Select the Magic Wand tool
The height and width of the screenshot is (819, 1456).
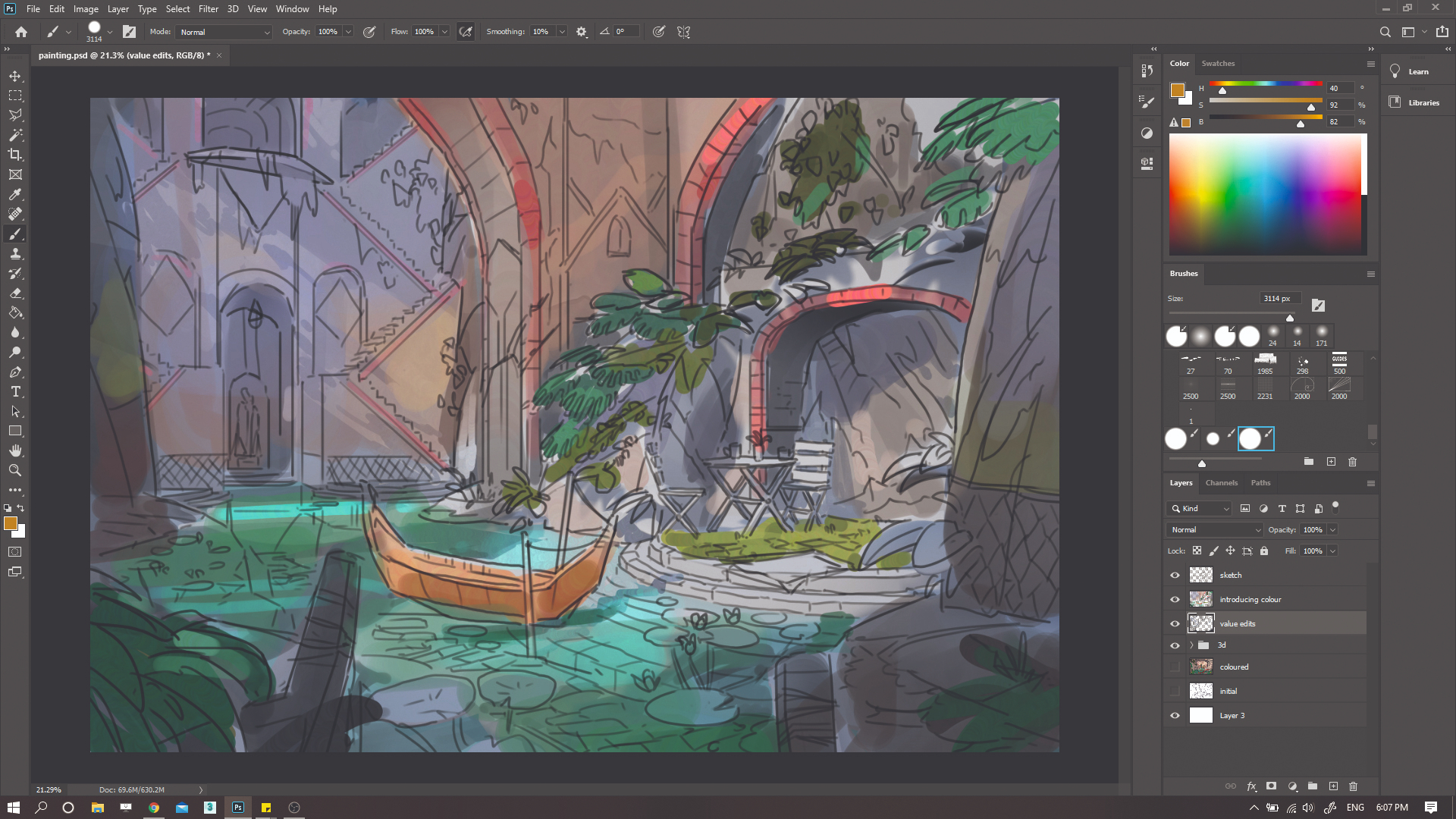pyautogui.click(x=15, y=135)
